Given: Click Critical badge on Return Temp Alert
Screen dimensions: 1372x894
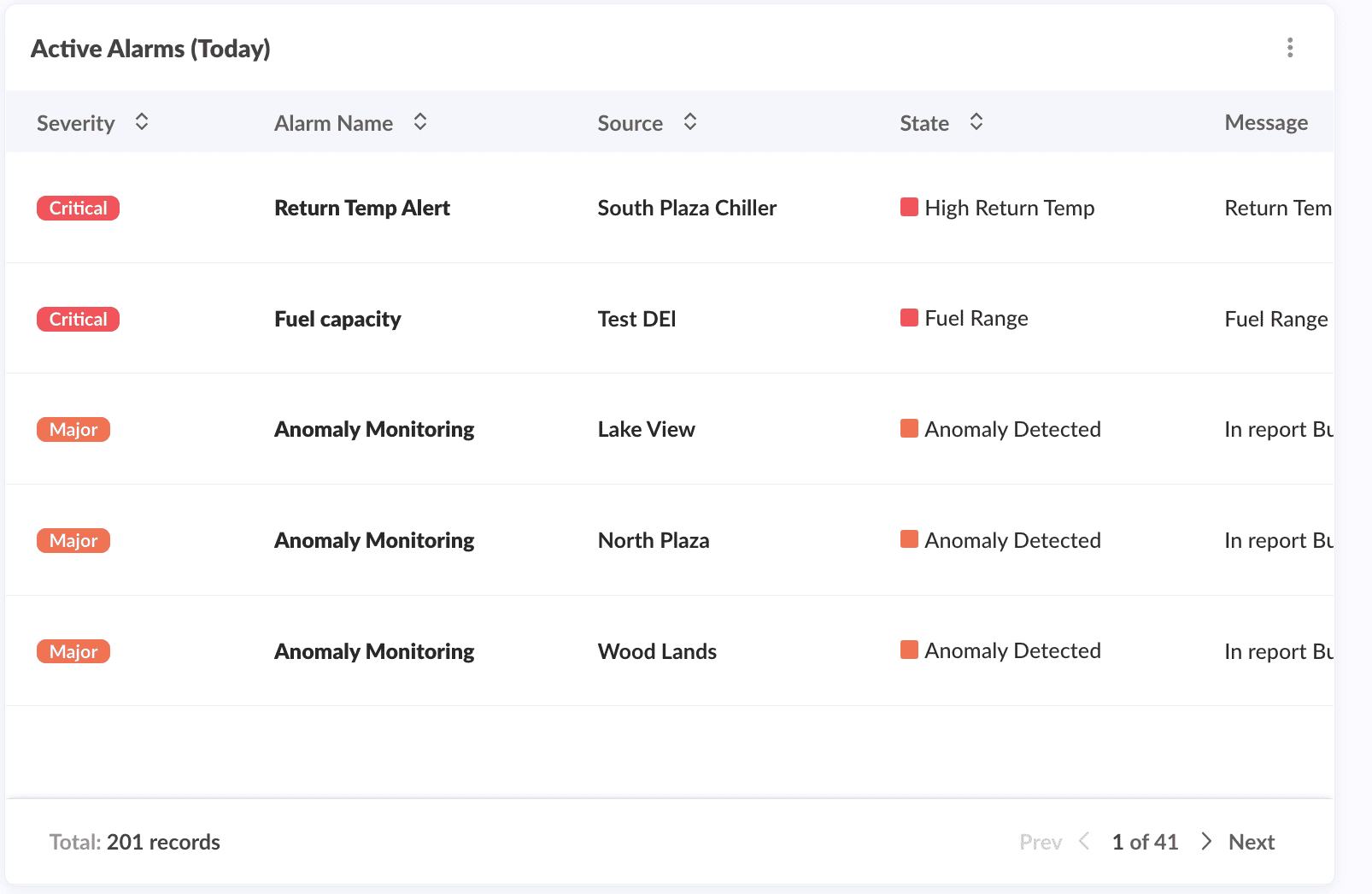Looking at the screenshot, I should coord(78,208).
